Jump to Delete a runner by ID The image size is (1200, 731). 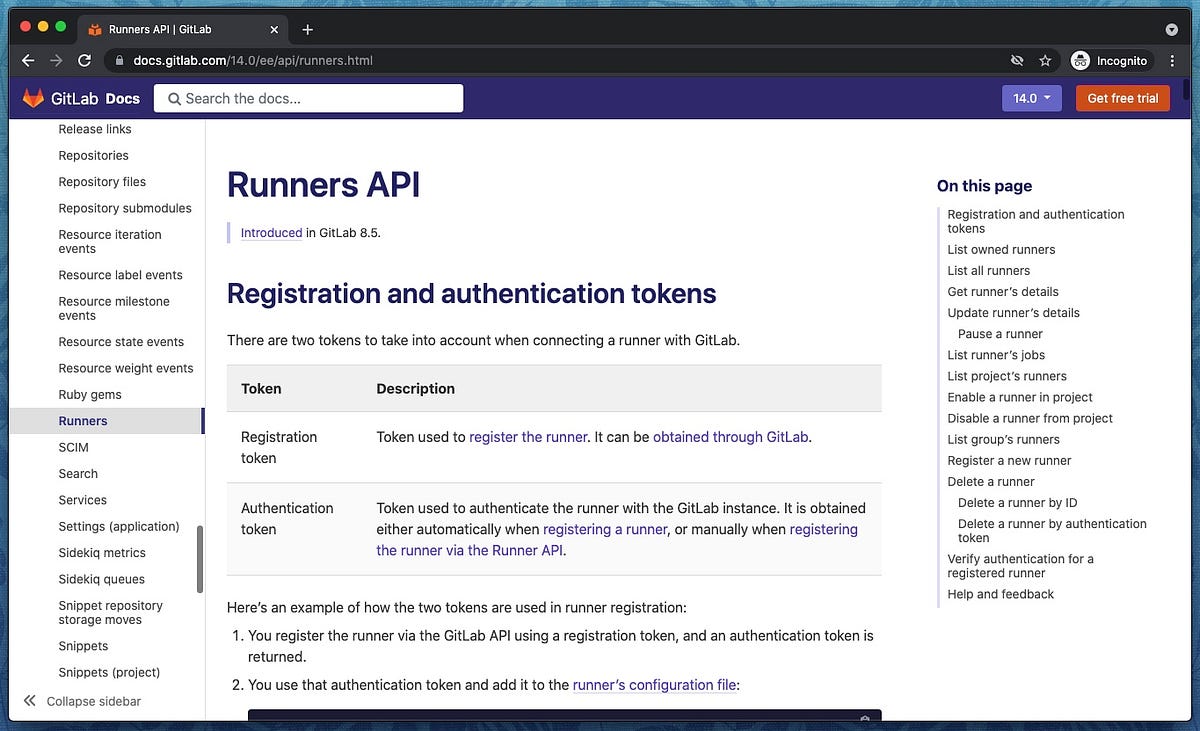click(x=1017, y=503)
